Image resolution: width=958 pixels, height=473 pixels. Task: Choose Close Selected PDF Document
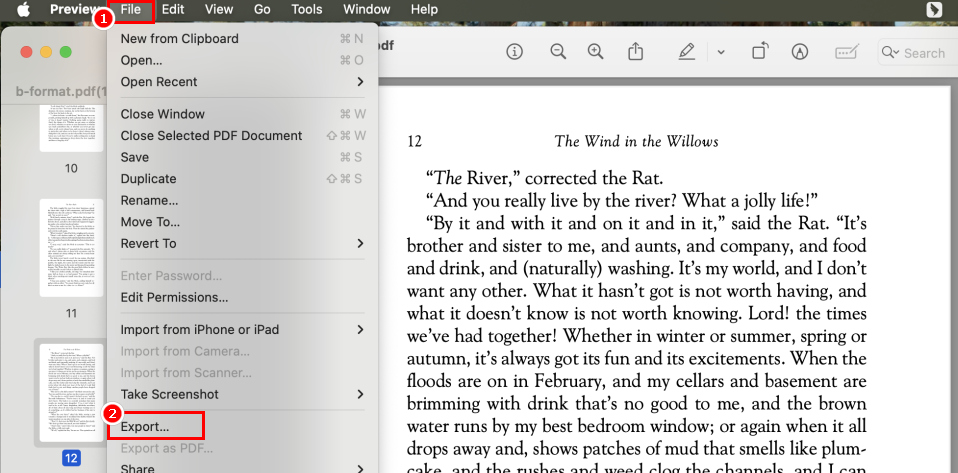pos(243,136)
